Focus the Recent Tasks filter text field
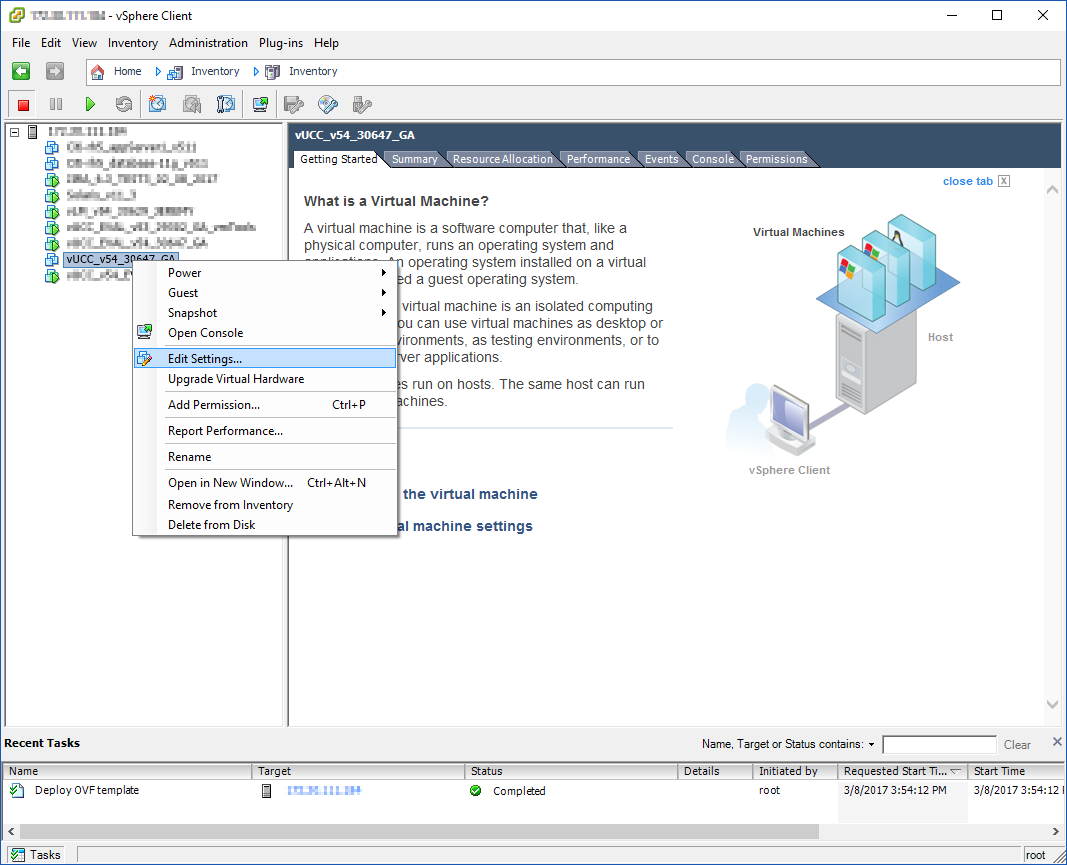This screenshot has height=865, width=1067. tap(939, 745)
